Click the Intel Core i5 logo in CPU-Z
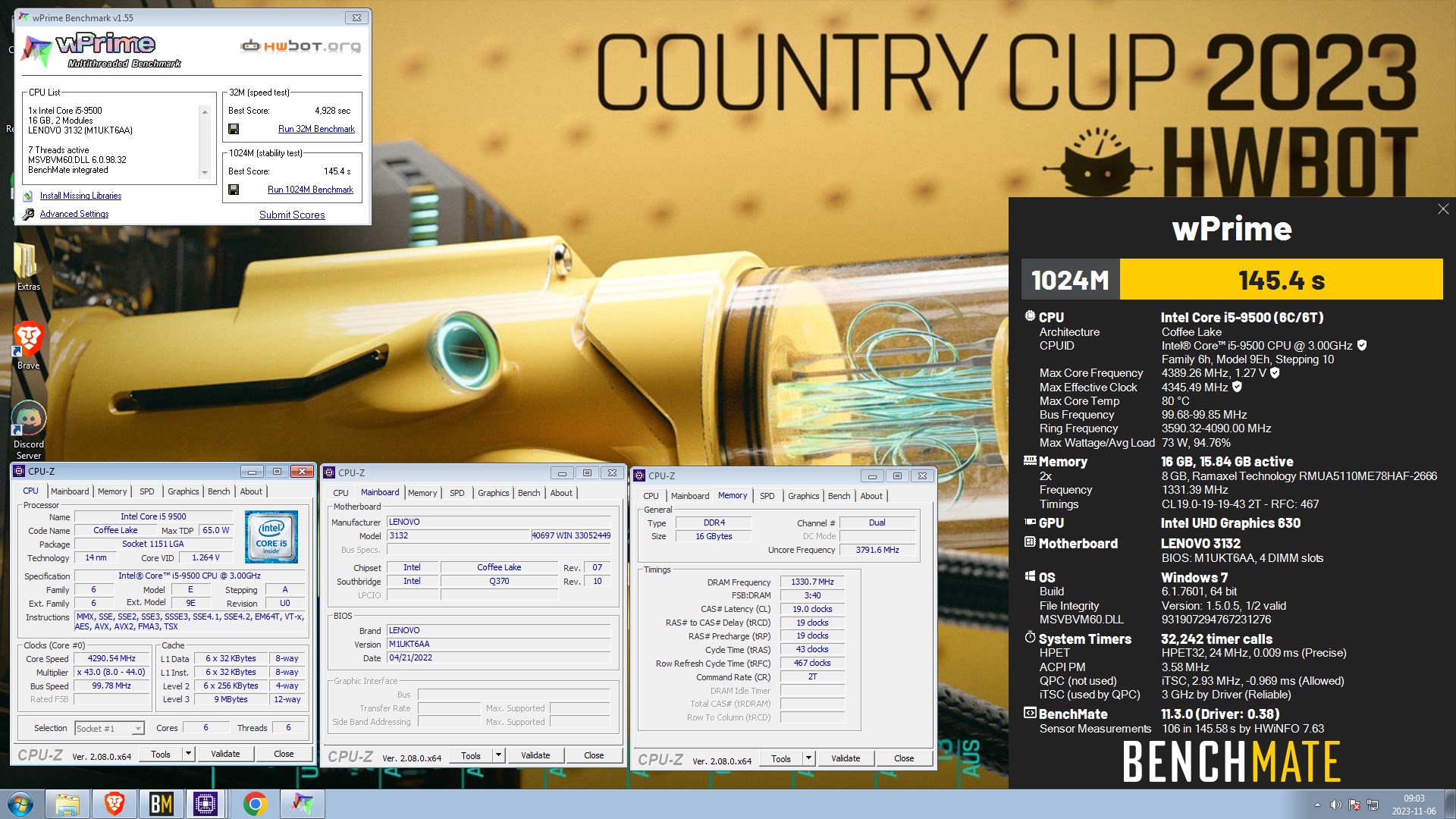This screenshot has width=1456, height=819. [271, 536]
